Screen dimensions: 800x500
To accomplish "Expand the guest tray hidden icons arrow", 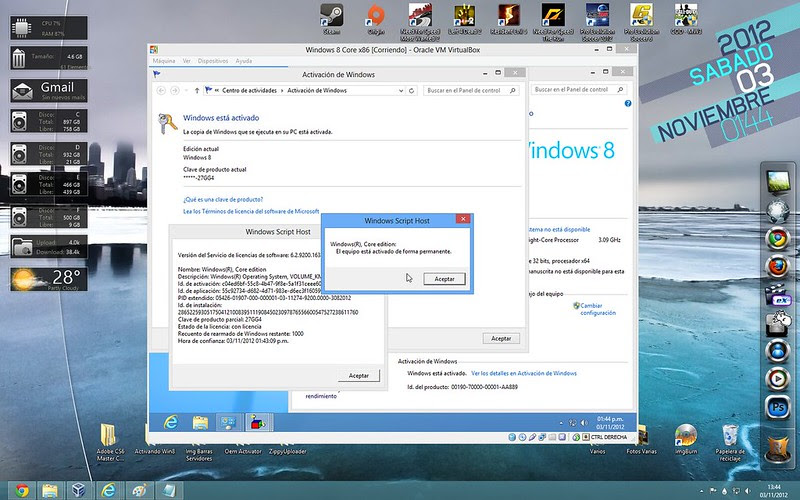I will (561, 423).
